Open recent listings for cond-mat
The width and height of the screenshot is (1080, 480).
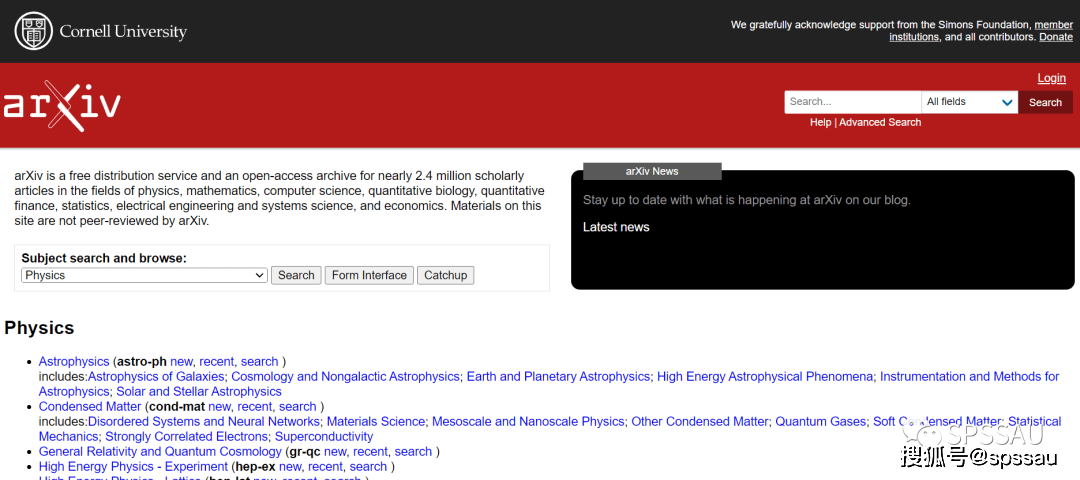click(255, 406)
